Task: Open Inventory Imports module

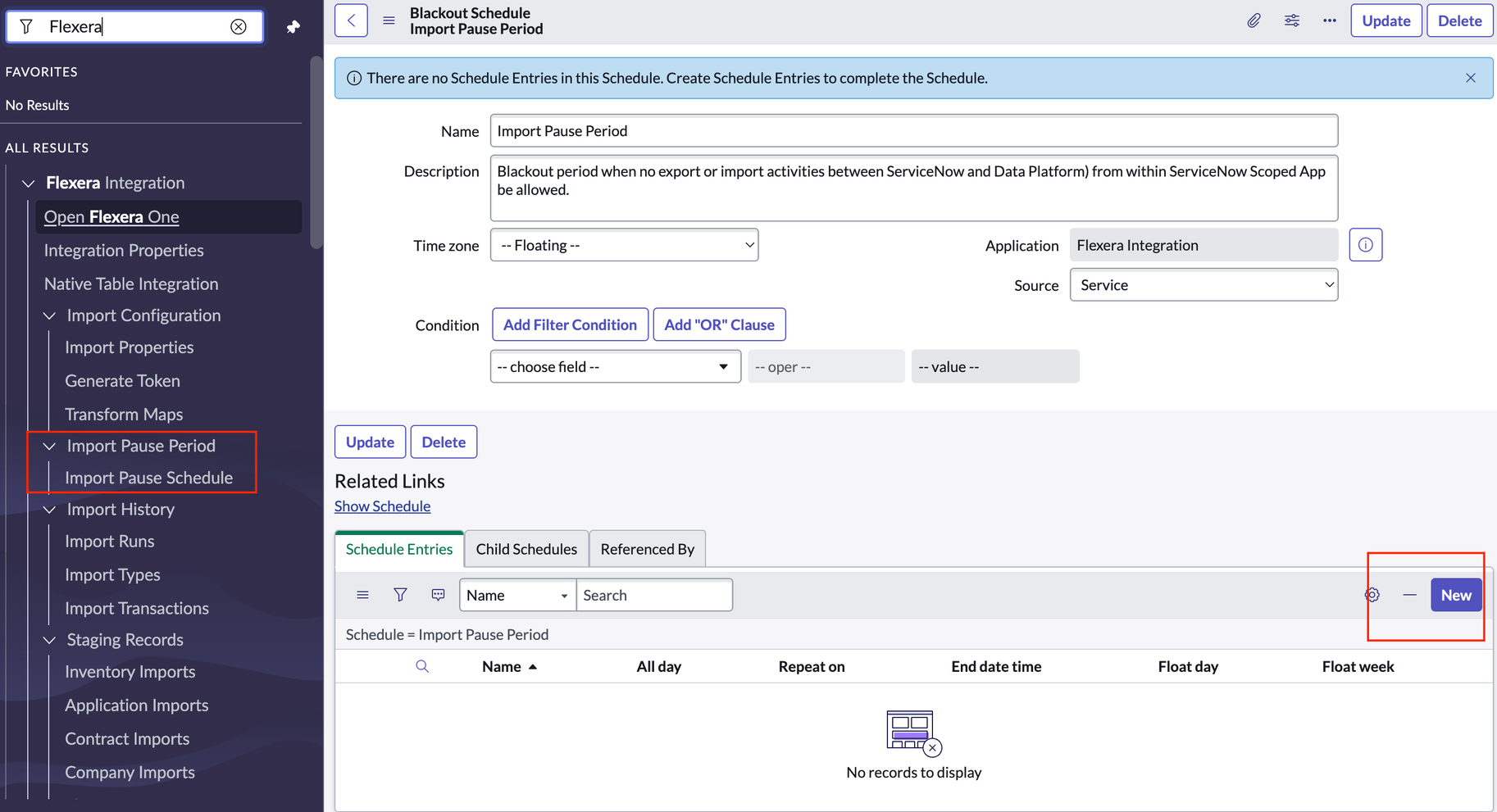Action: coord(130,672)
